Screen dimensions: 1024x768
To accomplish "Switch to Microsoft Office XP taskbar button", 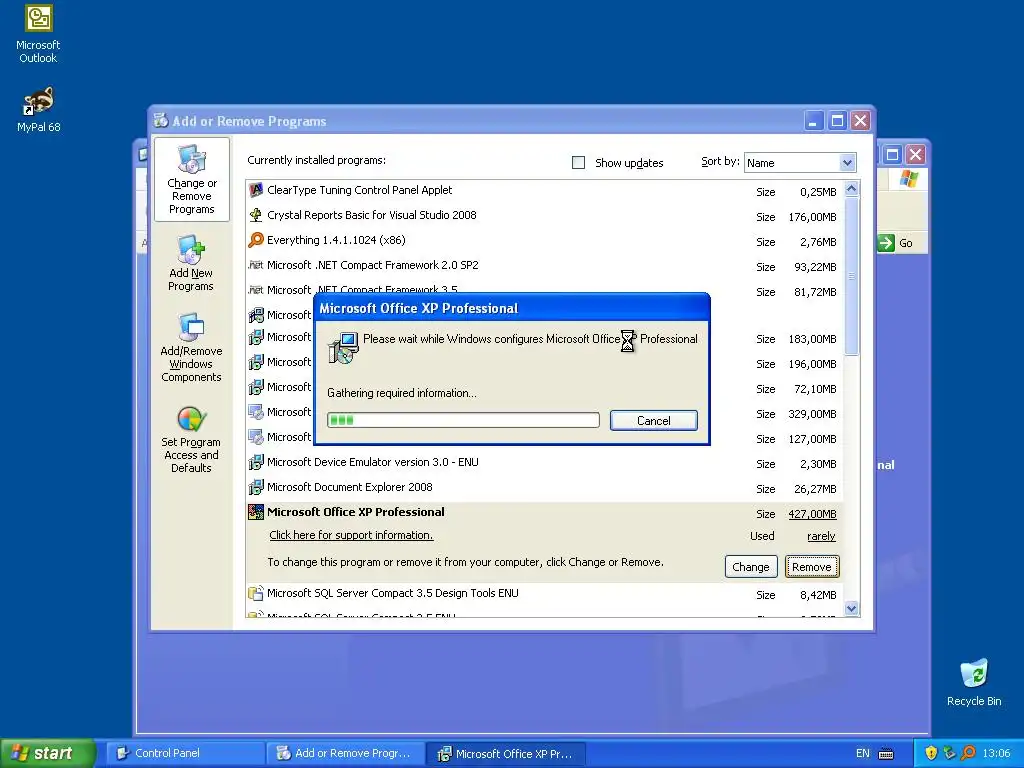I will coord(506,753).
